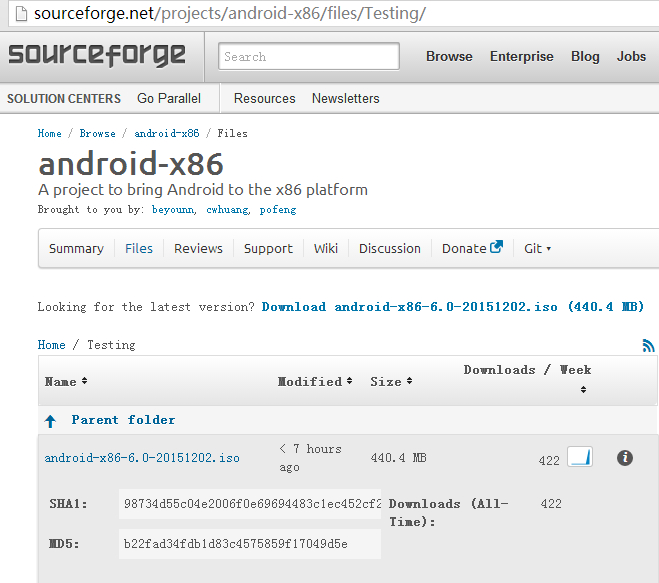This screenshot has height=583, width=659.
Task: Open the Files tab
Action: pyautogui.click(x=139, y=248)
